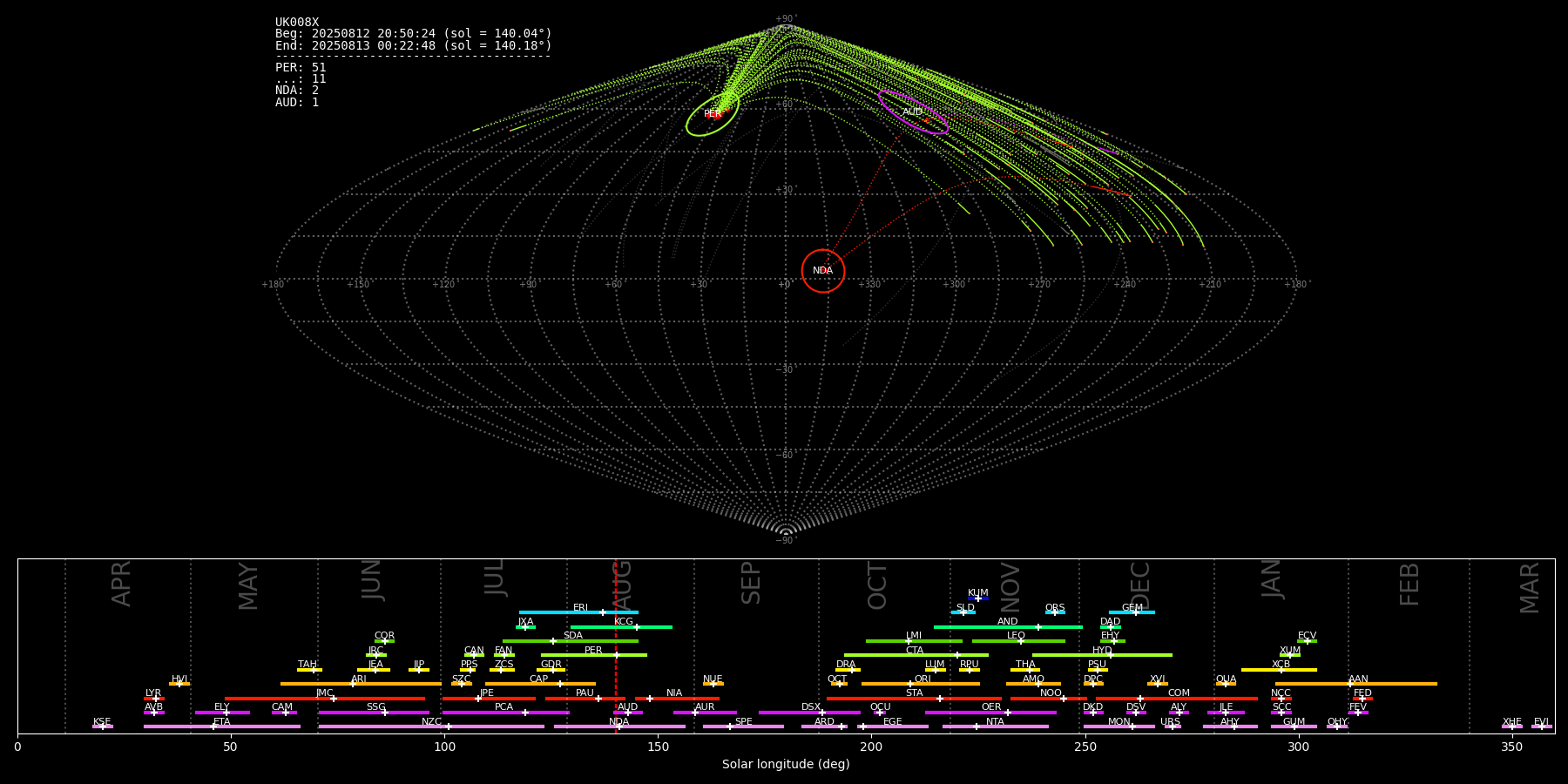Click the KSE shower bar

click(x=103, y=727)
